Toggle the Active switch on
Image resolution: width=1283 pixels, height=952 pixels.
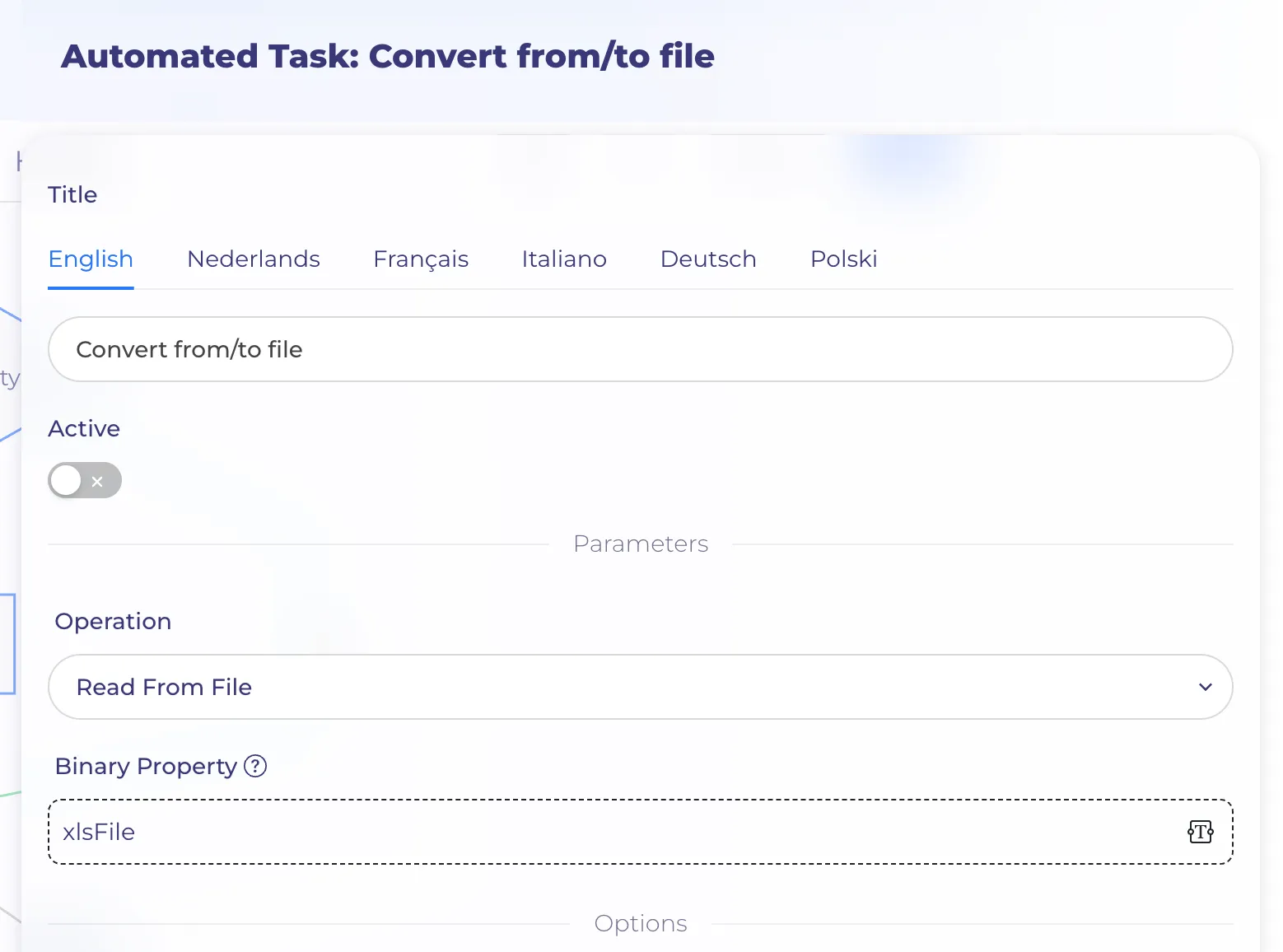point(85,481)
